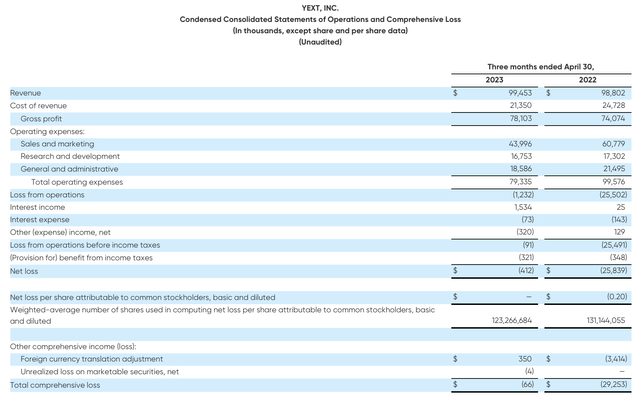Select the 'Interest income' label
This screenshot has width=640, height=399.
(37, 207)
